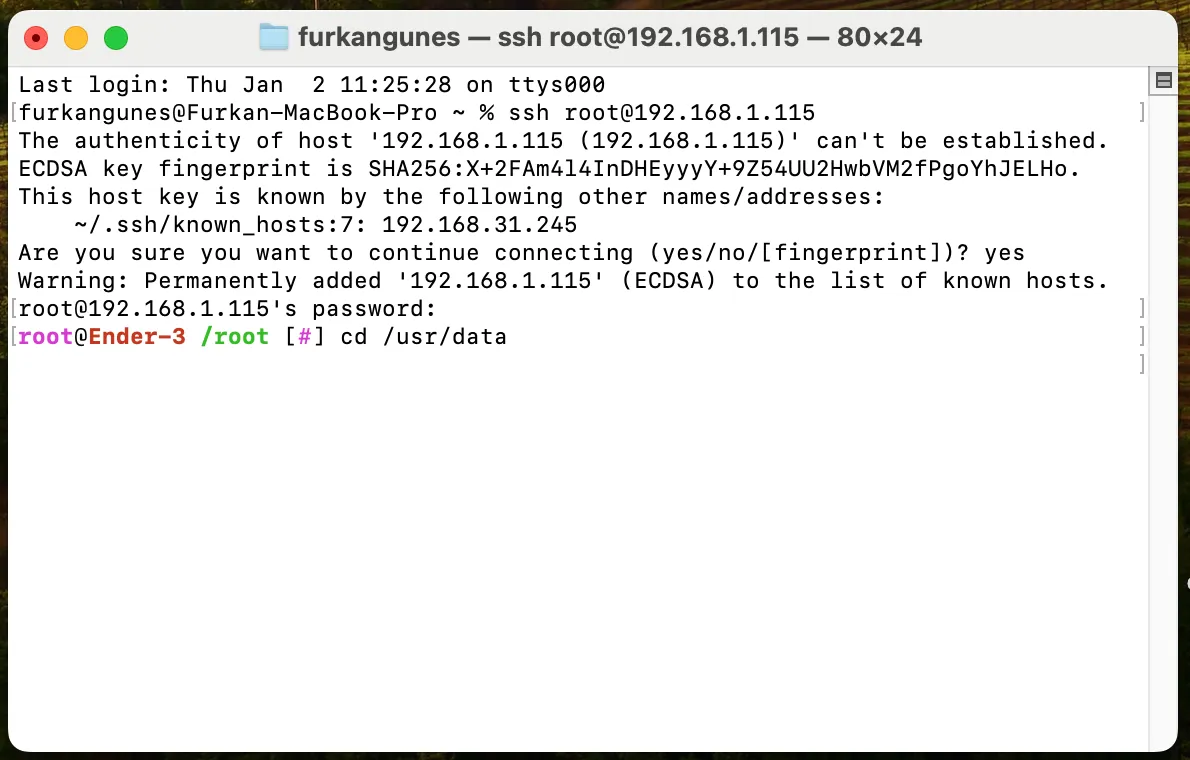The height and width of the screenshot is (760, 1190).
Task: Click the IP address 192.168.31.245
Action: click(480, 225)
